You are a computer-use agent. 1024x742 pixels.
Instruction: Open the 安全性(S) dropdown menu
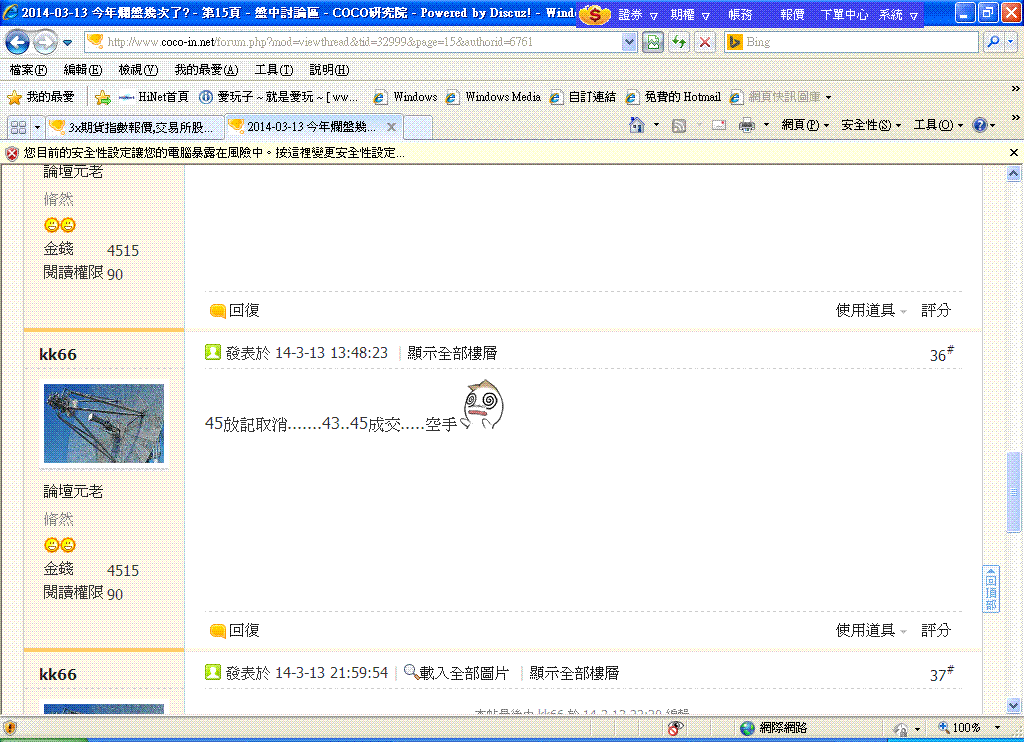point(871,125)
